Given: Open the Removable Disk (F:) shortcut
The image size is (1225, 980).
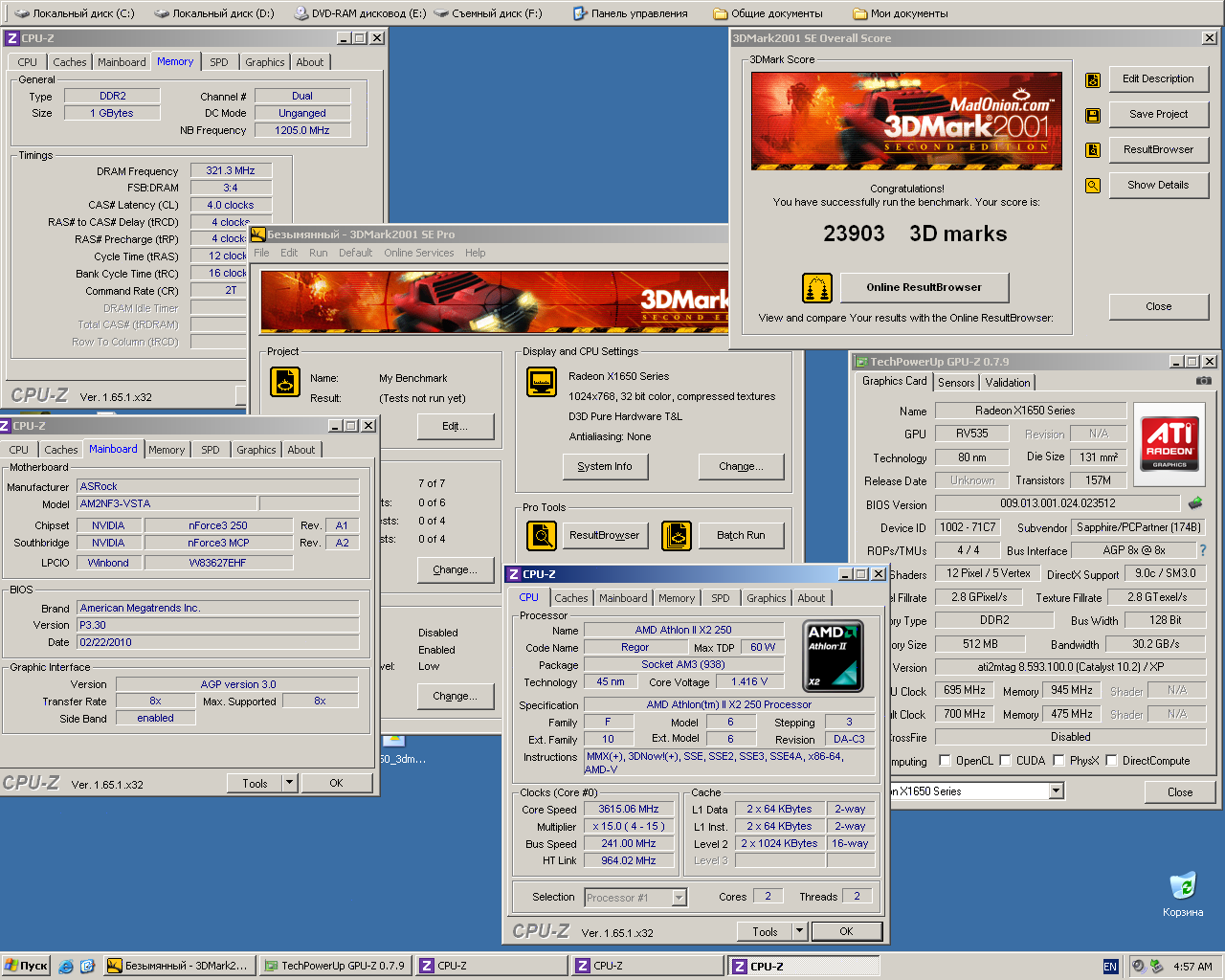Looking at the screenshot, I should click(x=488, y=13).
